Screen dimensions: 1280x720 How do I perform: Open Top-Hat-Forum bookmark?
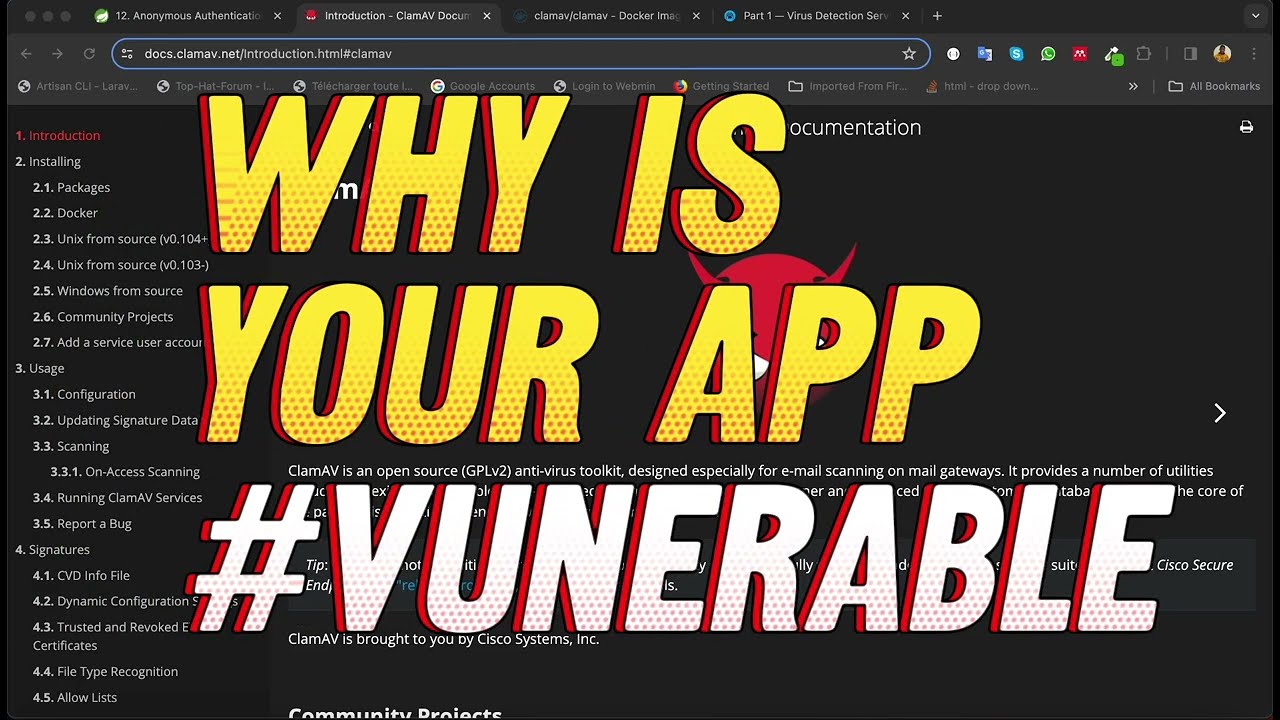[215, 86]
